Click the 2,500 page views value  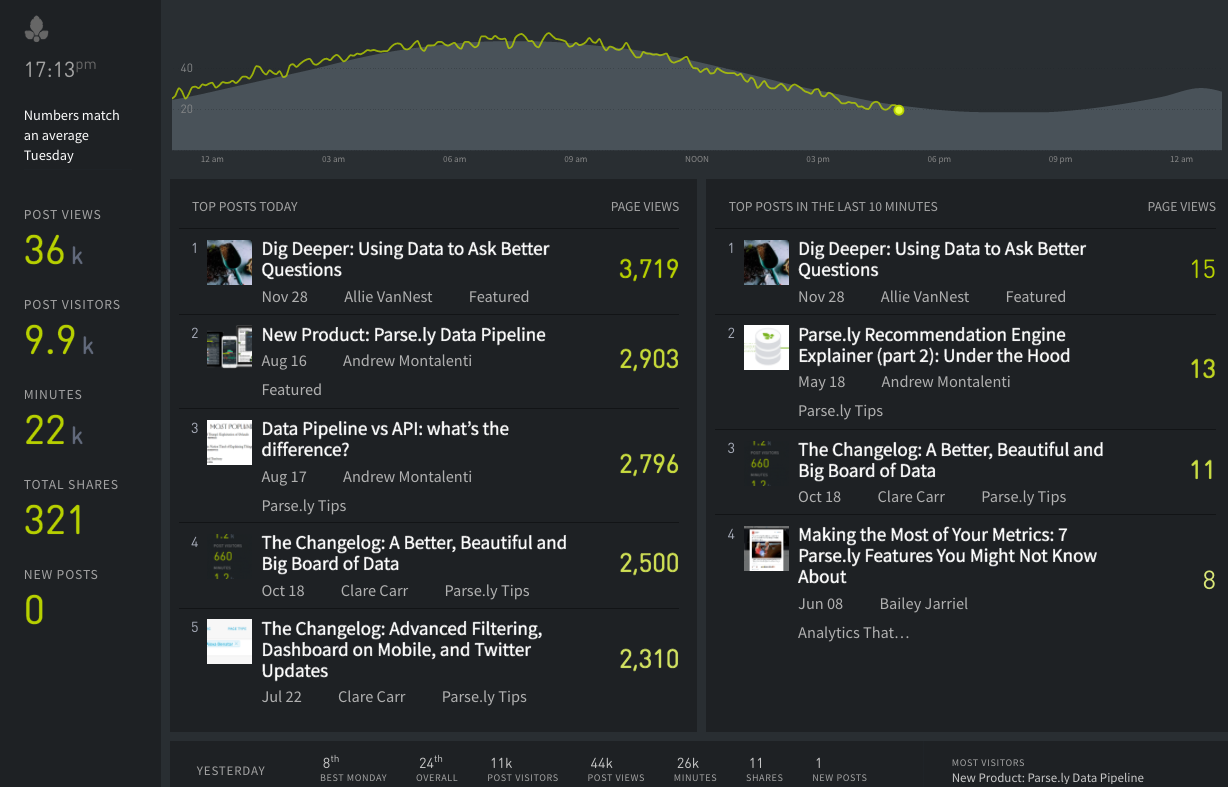pyautogui.click(x=649, y=563)
